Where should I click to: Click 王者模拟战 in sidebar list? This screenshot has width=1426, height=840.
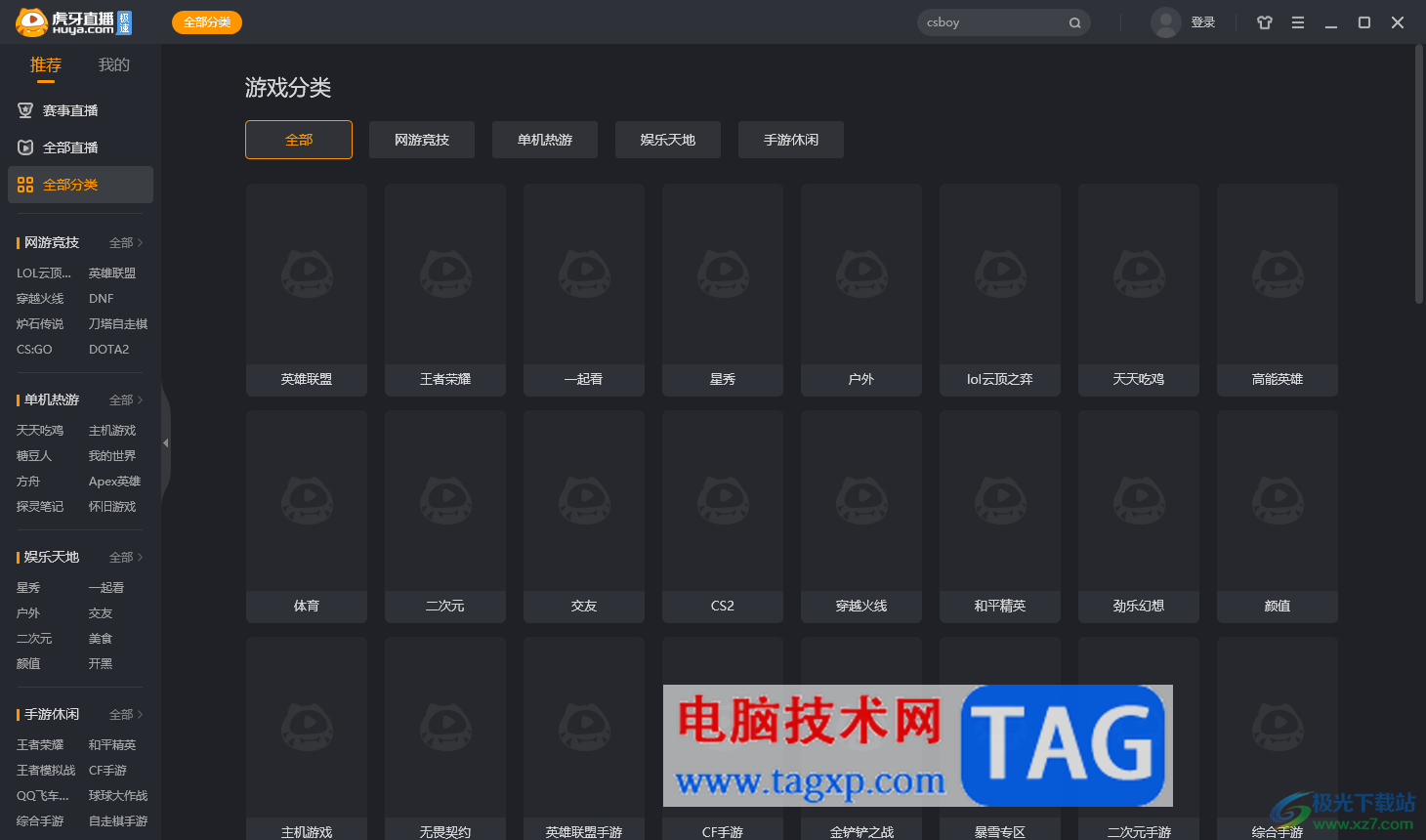coord(46,771)
